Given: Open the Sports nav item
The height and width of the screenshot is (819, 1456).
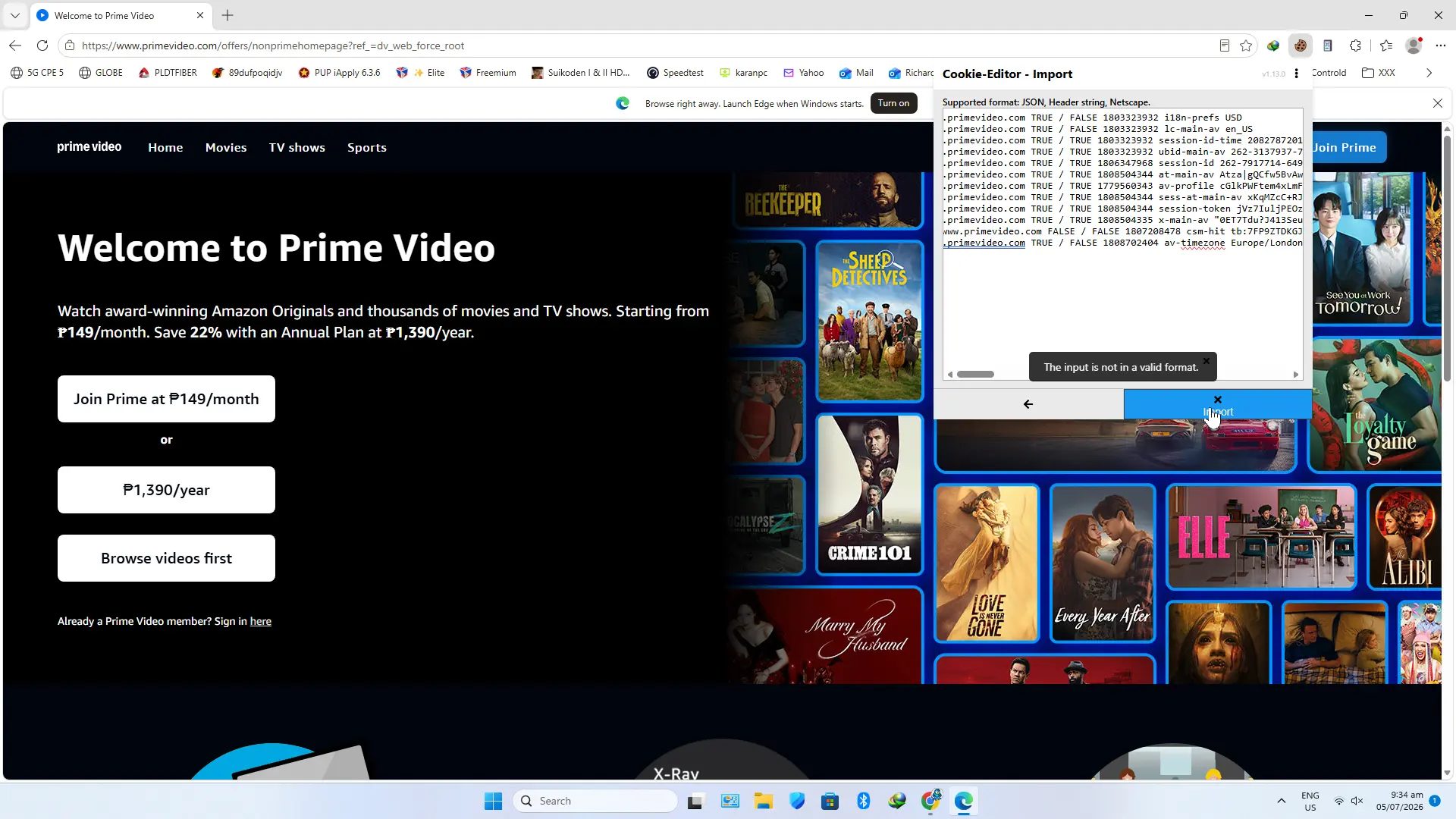Looking at the screenshot, I should point(367,147).
